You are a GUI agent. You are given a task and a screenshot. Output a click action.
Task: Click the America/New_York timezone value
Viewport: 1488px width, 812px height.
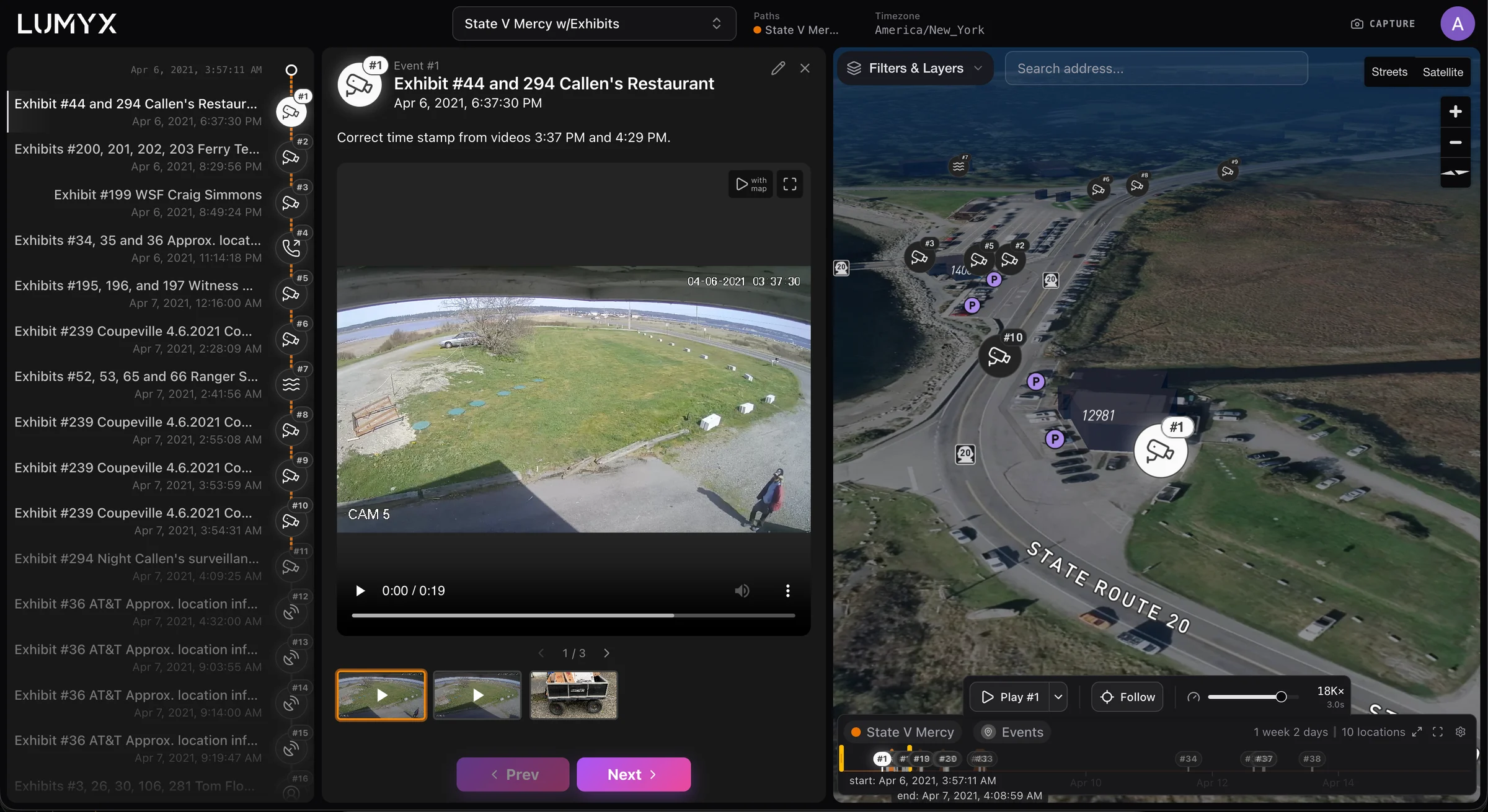pos(929,30)
